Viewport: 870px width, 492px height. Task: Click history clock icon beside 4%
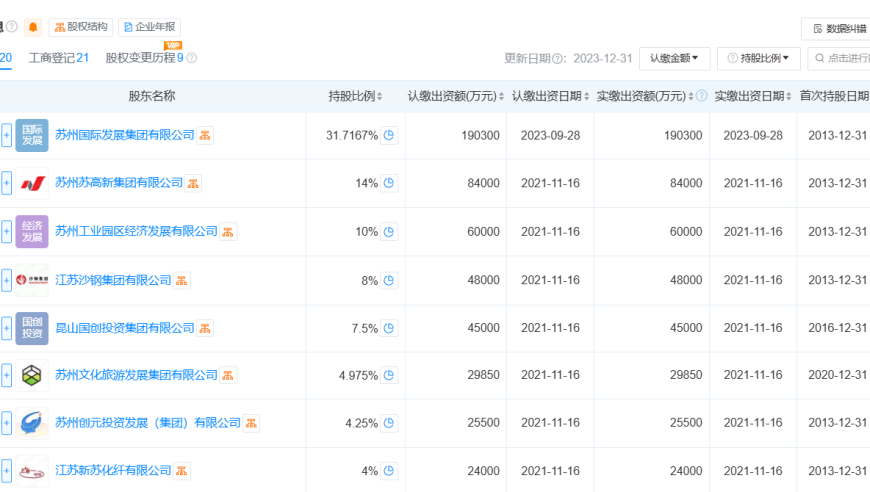[389, 470]
